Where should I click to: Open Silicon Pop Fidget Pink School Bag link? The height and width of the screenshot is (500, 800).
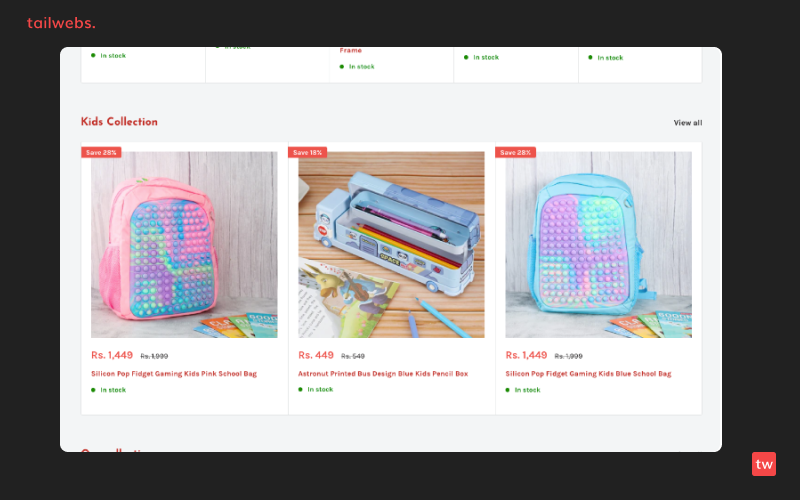click(174, 373)
